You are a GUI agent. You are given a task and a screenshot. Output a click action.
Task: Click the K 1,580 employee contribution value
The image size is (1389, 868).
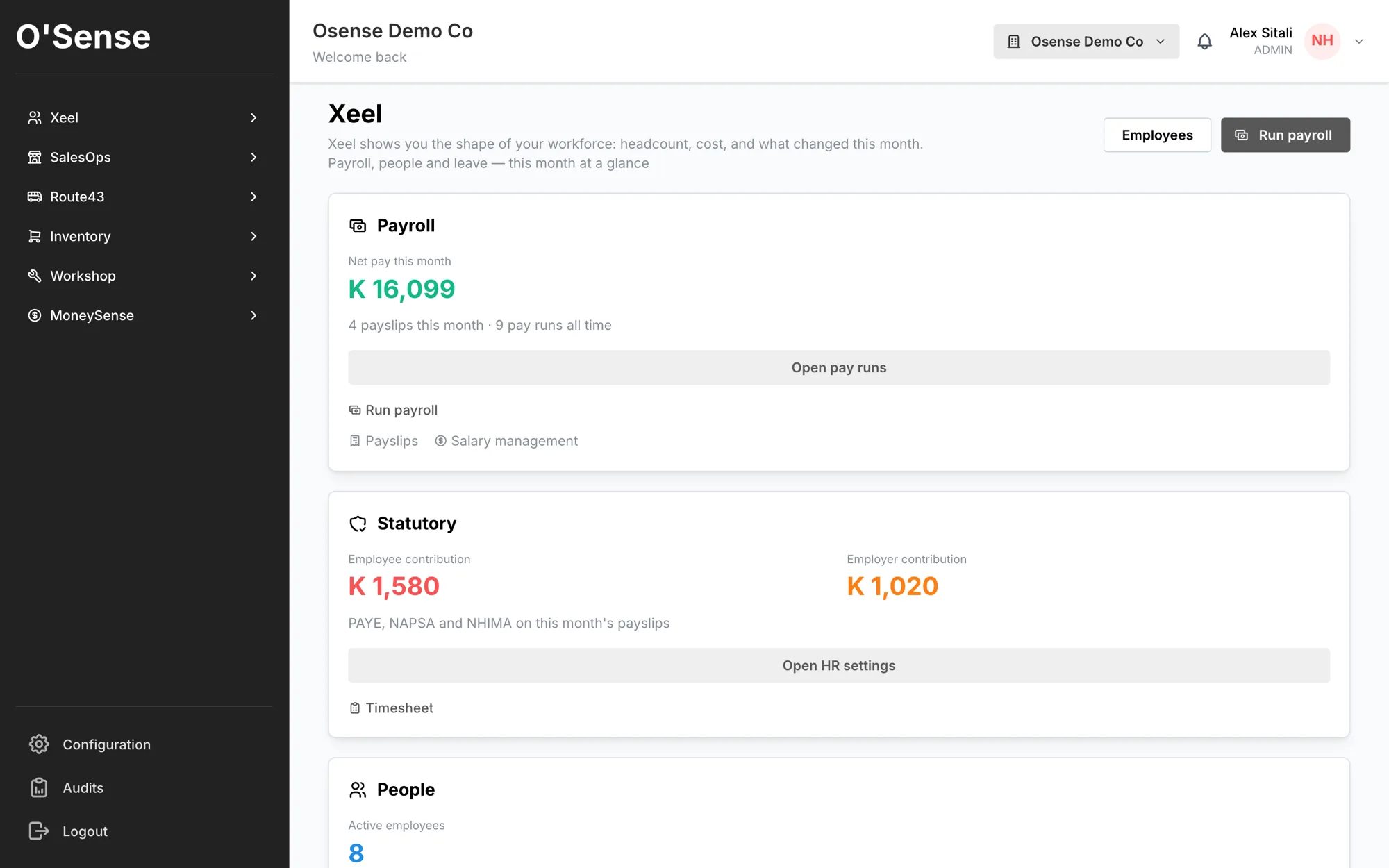pos(394,587)
